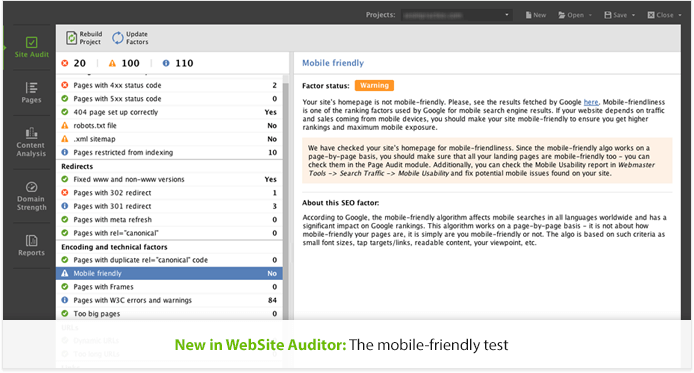Open the Site Audit module icon
This screenshot has width=694, height=373.
click(x=31, y=42)
